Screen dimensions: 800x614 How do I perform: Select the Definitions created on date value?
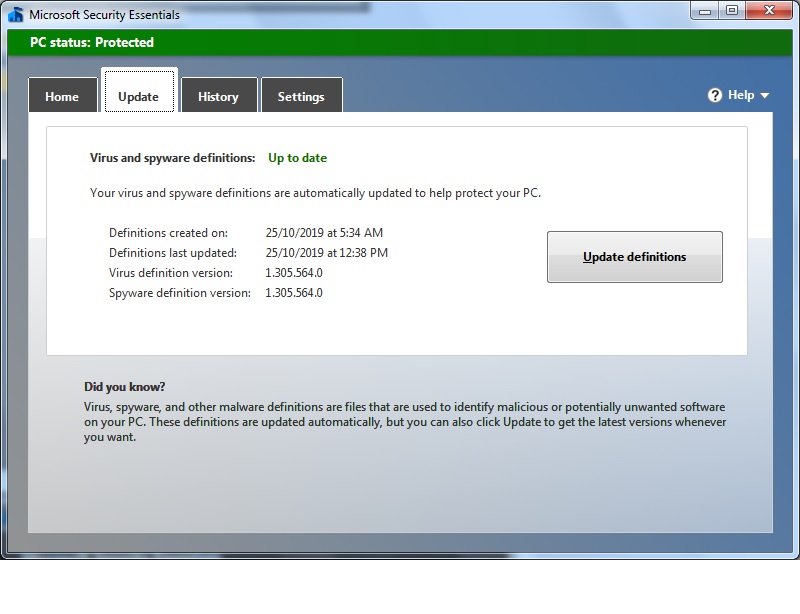[x=324, y=233]
